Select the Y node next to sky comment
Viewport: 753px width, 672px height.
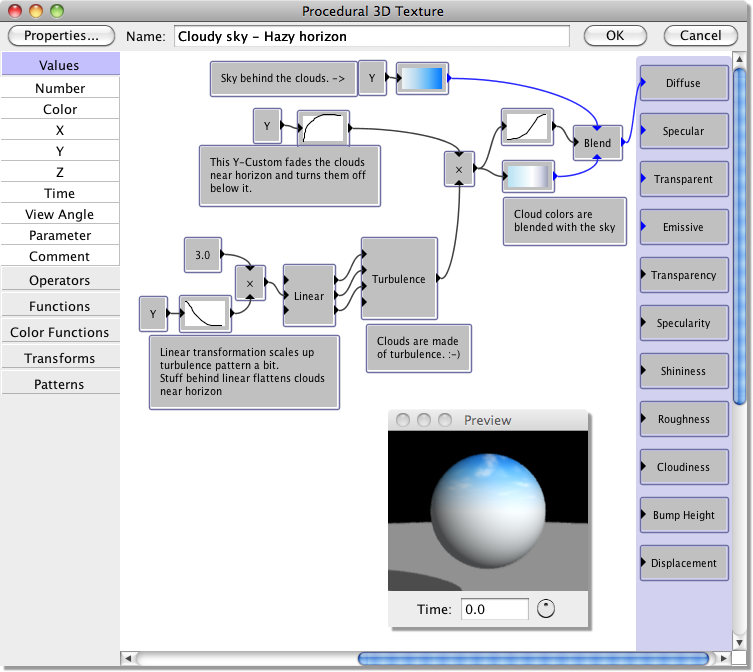tap(373, 78)
